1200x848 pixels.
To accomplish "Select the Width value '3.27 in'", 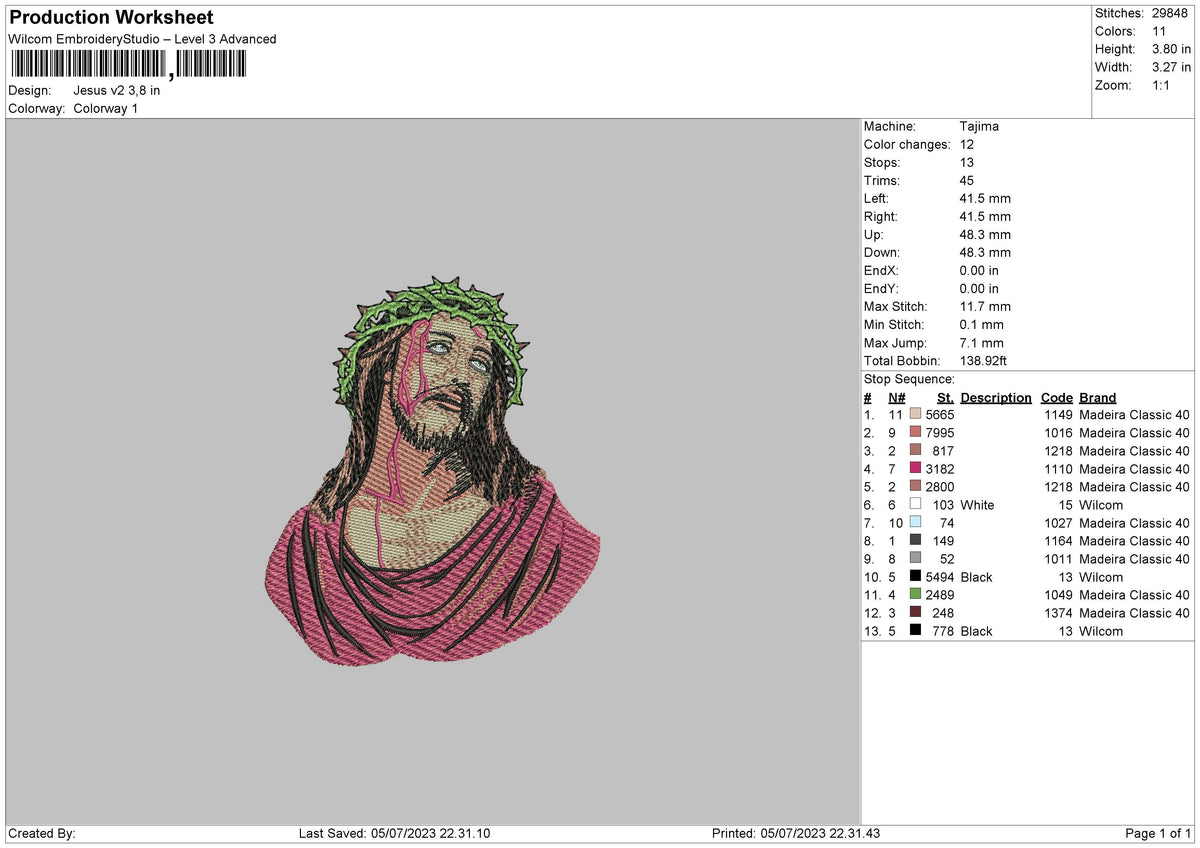I will (x=1171, y=67).
